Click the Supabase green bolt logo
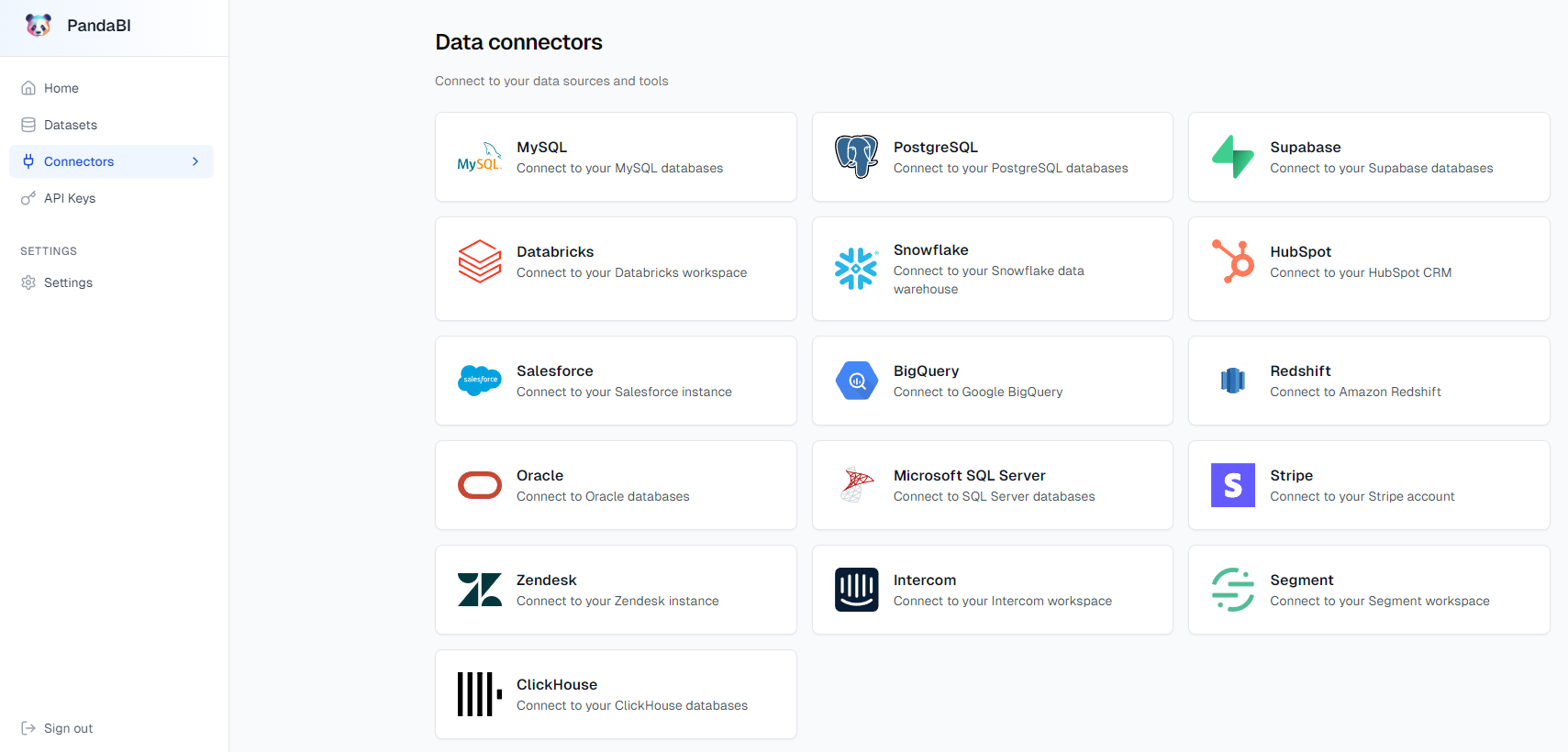 coord(1233,157)
